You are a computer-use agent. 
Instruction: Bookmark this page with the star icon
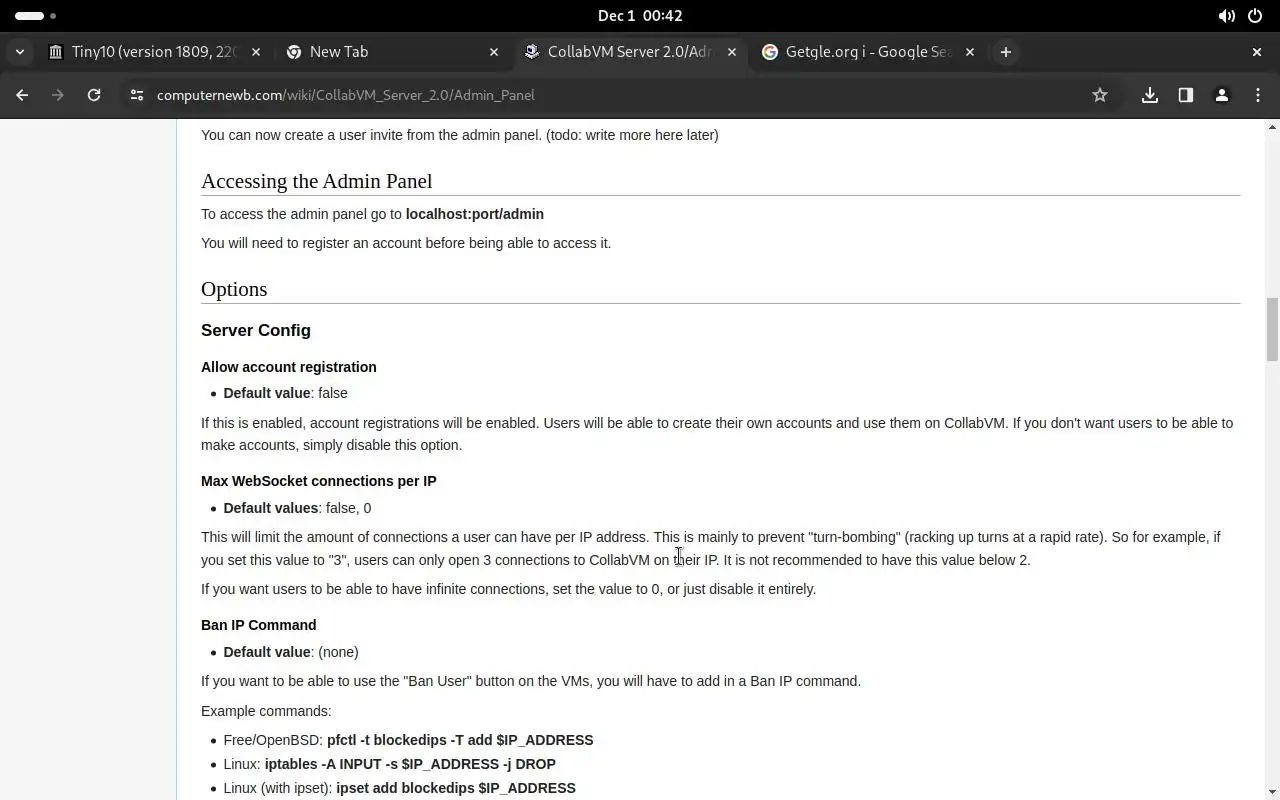click(x=1100, y=95)
